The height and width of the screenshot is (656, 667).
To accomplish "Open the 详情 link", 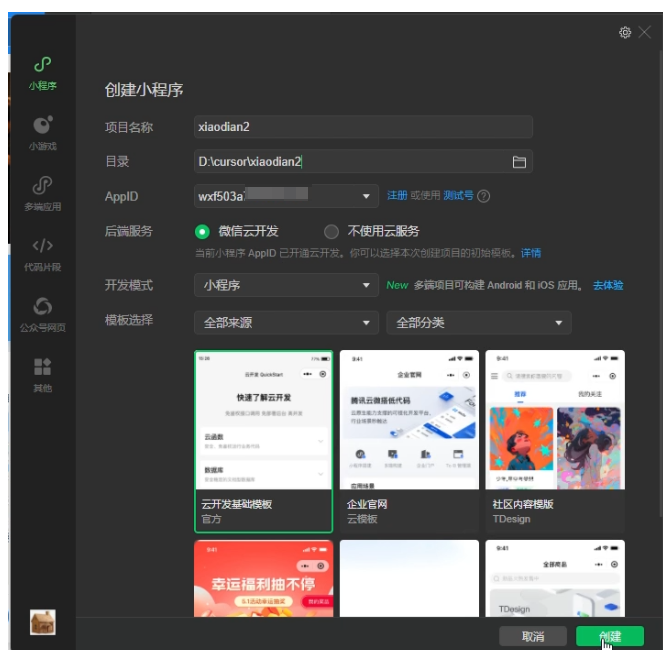I will coord(531,254).
